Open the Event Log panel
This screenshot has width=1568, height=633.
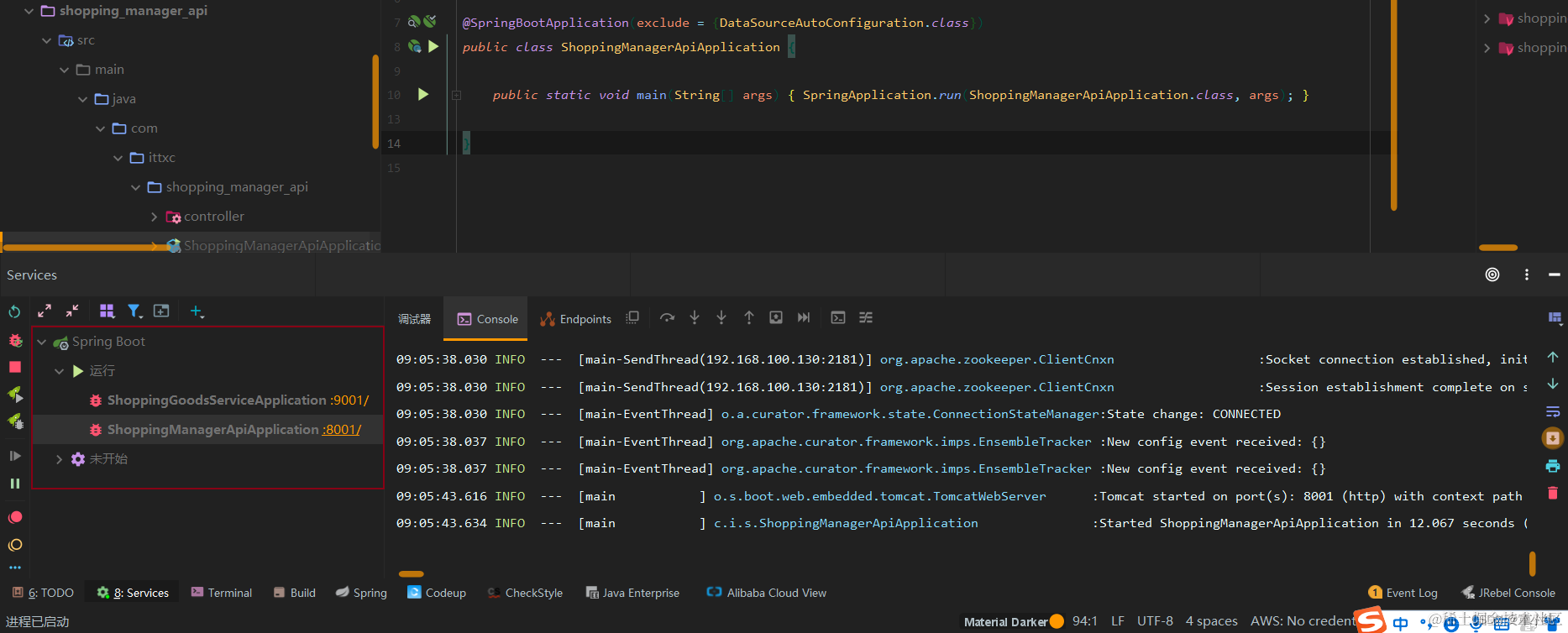tap(1403, 593)
